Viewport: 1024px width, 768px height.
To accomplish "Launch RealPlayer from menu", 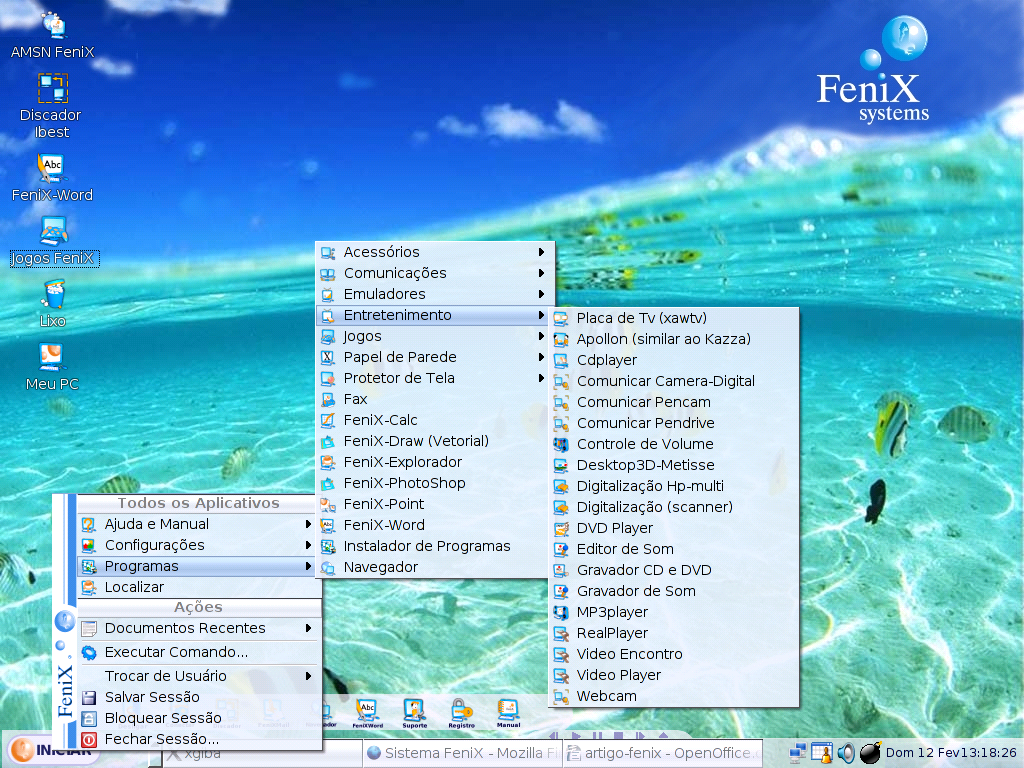I will pyautogui.click(x=673, y=633).
